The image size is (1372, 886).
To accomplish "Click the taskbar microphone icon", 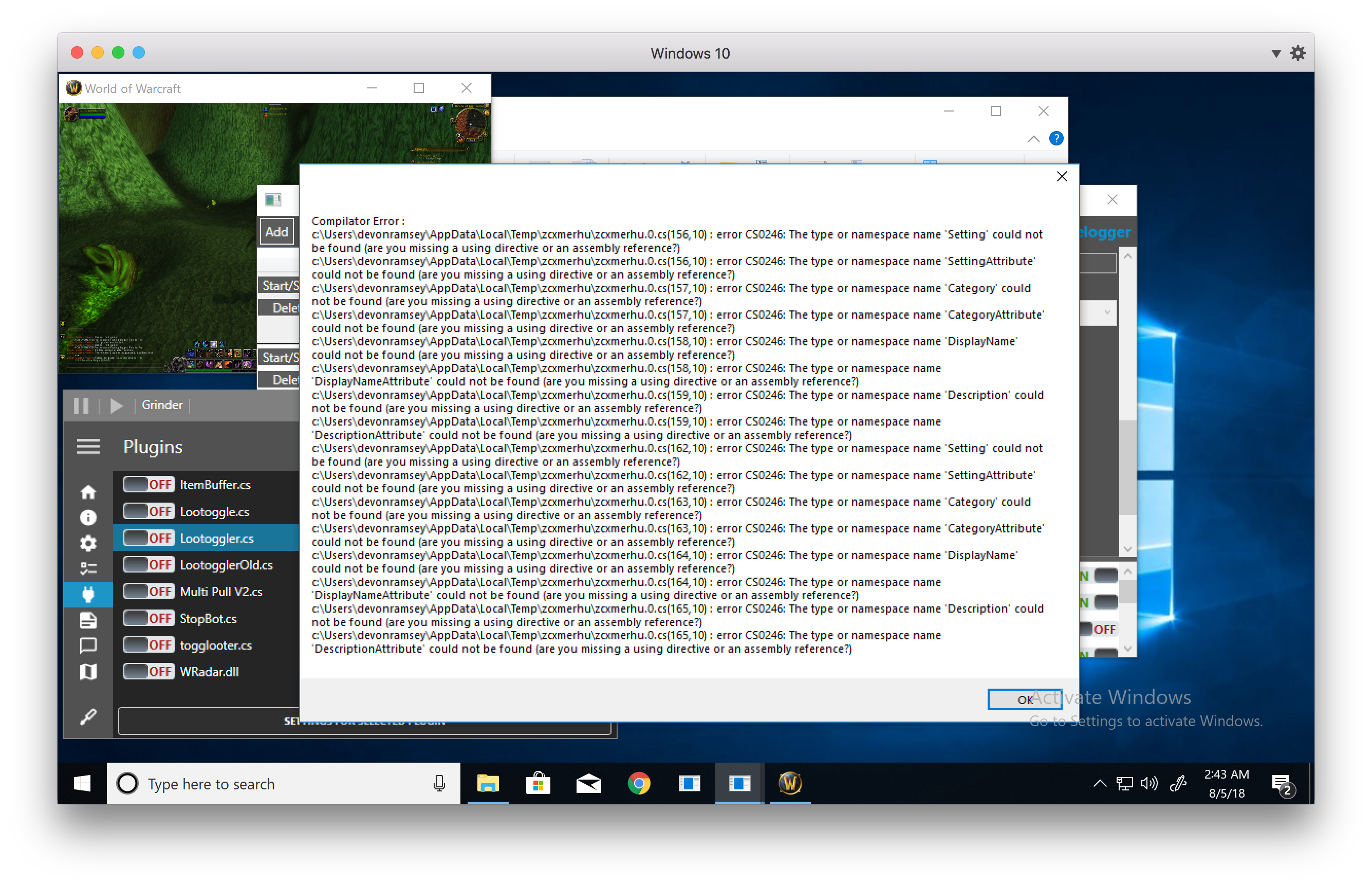I will tap(439, 784).
